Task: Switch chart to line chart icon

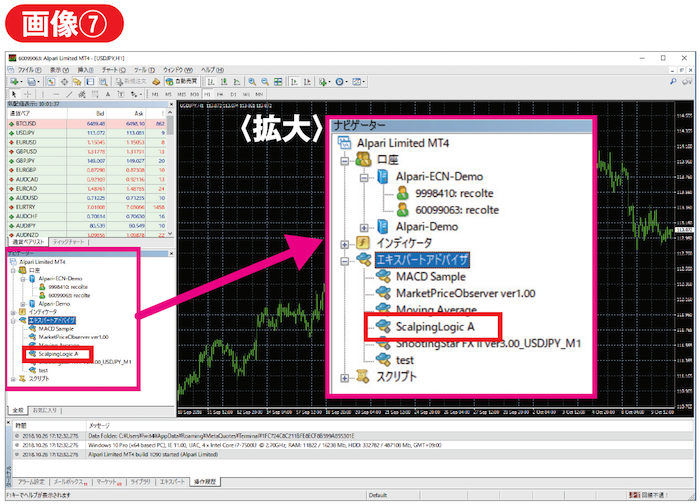Action: click(237, 82)
